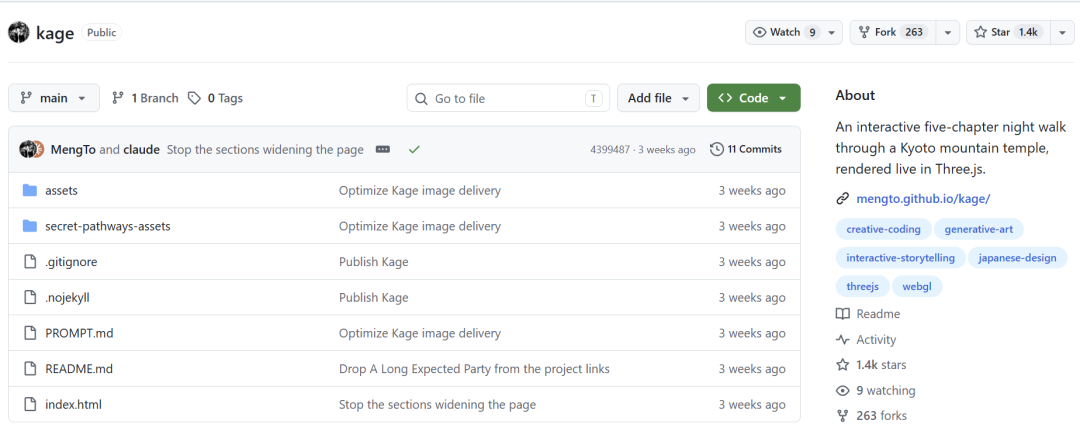1080x424 pixels.
Task: Select the japanese-design topic tag
Action: coord(1017,258)
